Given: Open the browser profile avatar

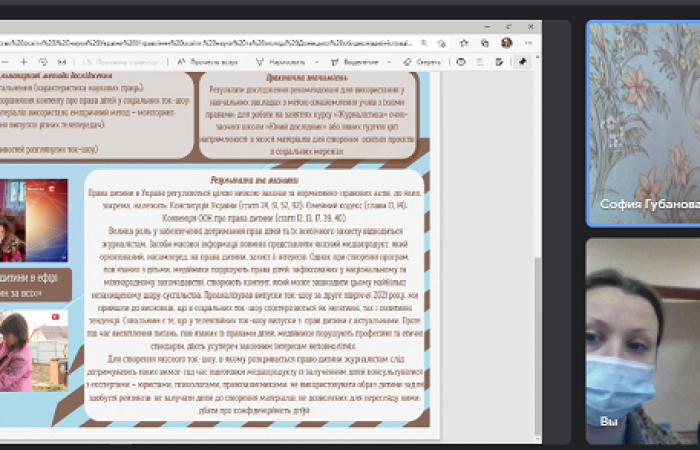Looking at the screenshot, I should [x=507, y=43].
